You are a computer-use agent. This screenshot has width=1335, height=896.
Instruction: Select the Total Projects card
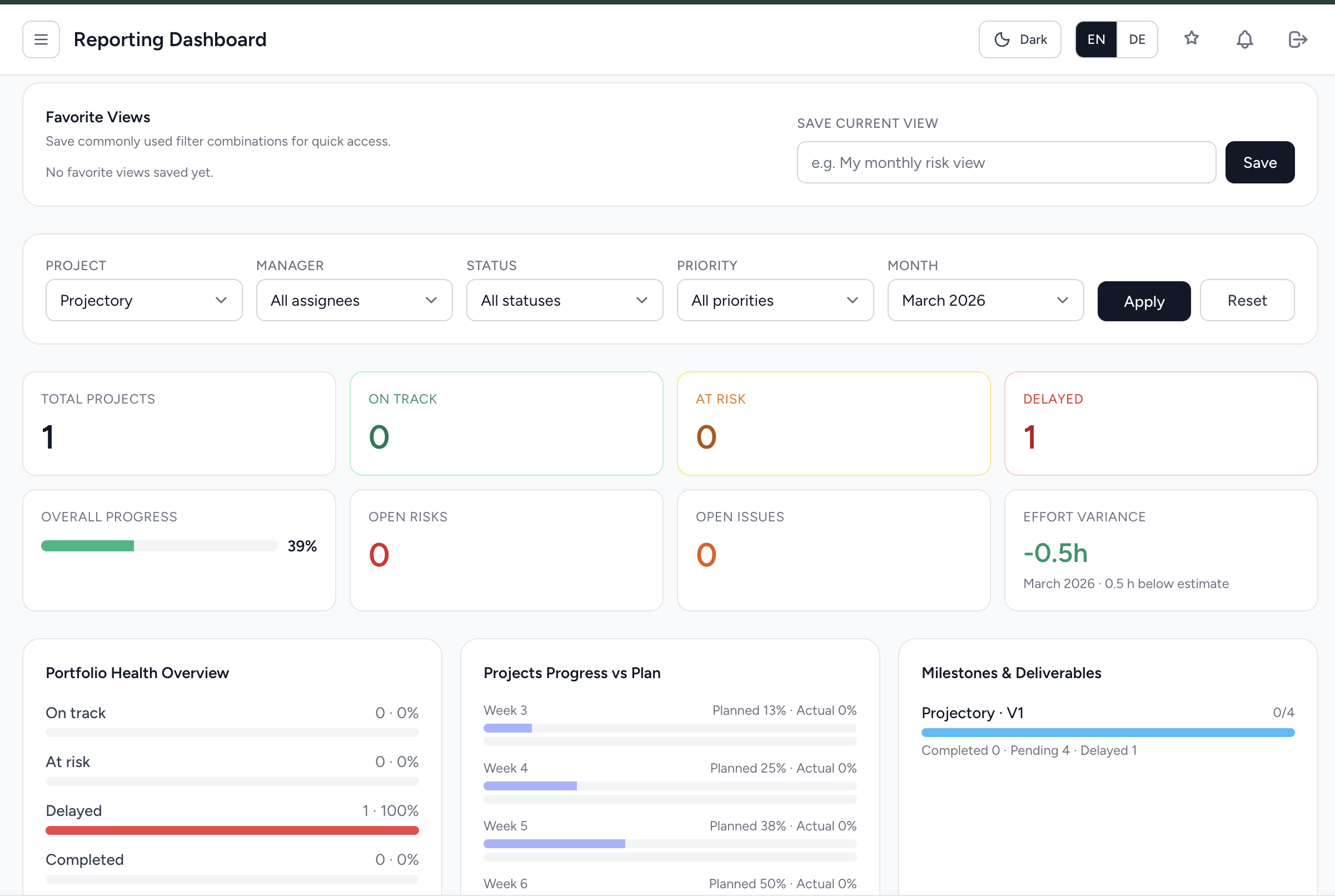180,424
